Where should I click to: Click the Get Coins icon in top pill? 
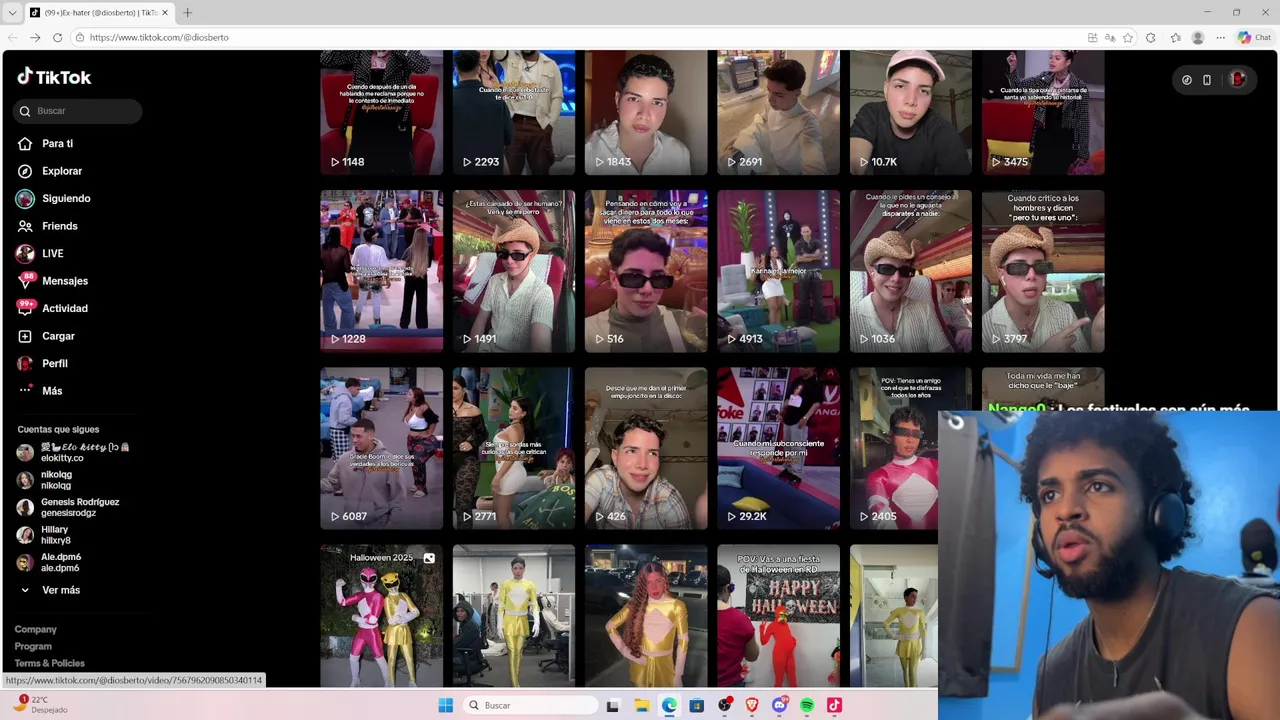pyautogui.click(x=1187, y=80)
